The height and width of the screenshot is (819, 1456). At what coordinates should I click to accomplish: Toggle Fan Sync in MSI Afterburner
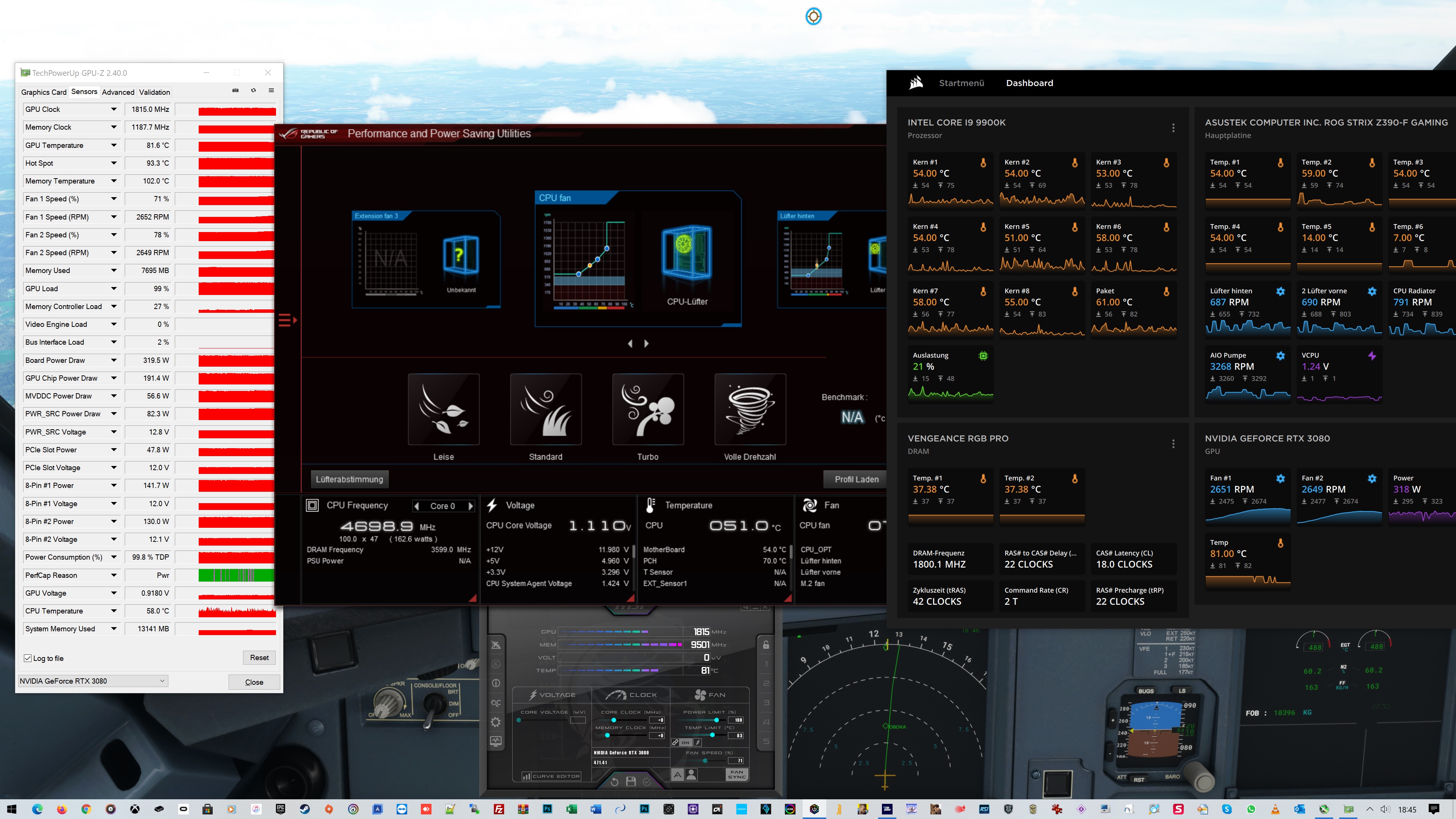pos(737,775)
